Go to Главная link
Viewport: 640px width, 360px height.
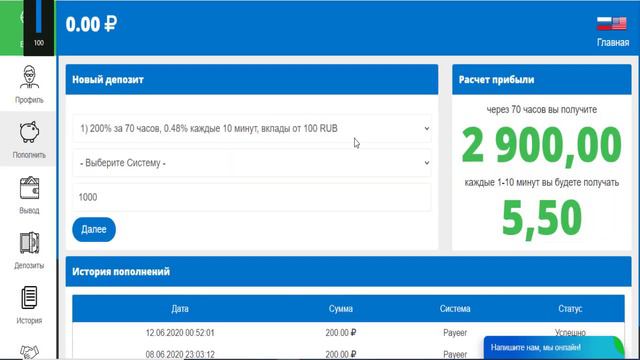tap(613, 42)
